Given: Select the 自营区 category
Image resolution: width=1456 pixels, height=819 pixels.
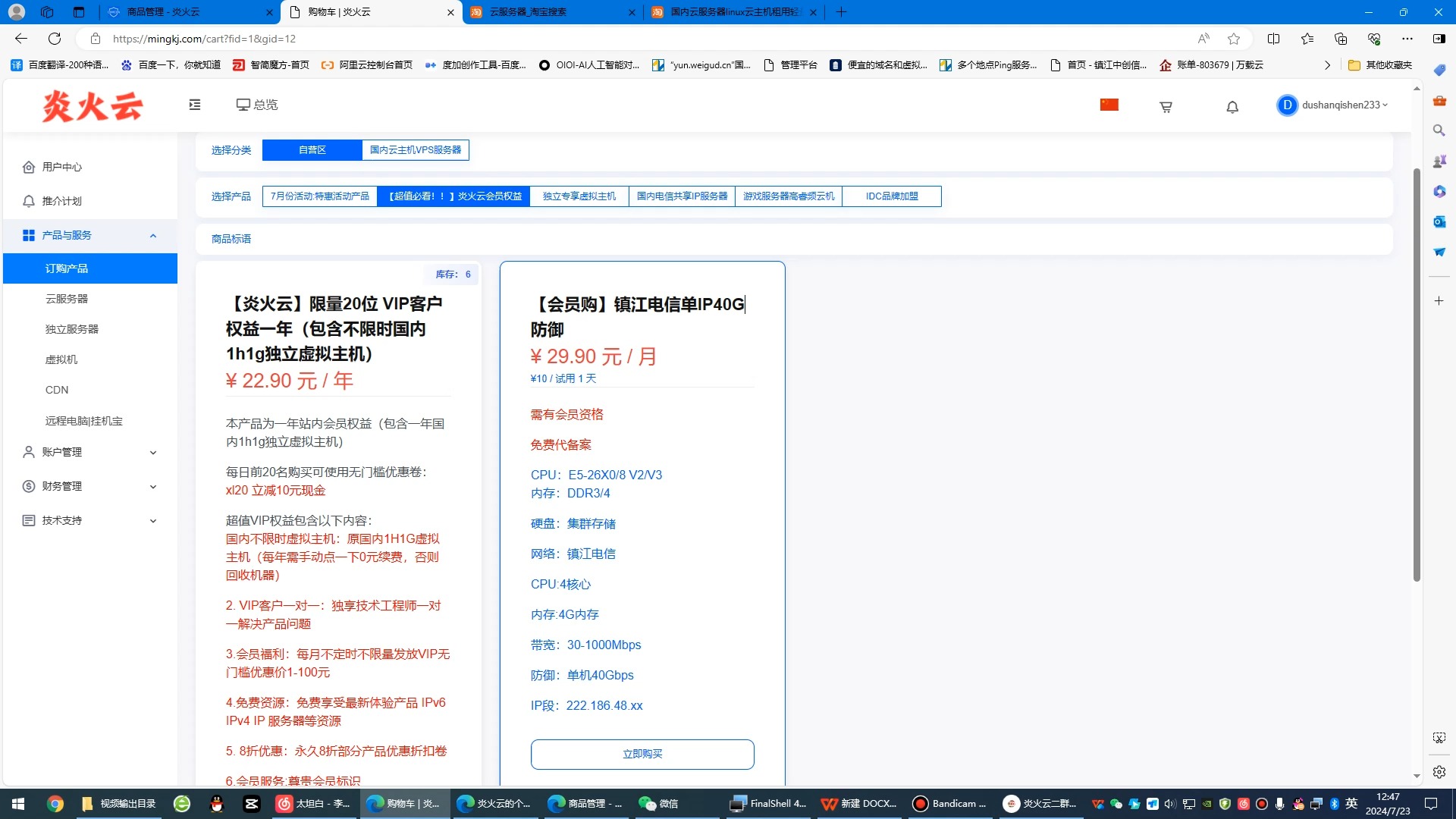Looking at the screenshot, I should pos(312,150).
